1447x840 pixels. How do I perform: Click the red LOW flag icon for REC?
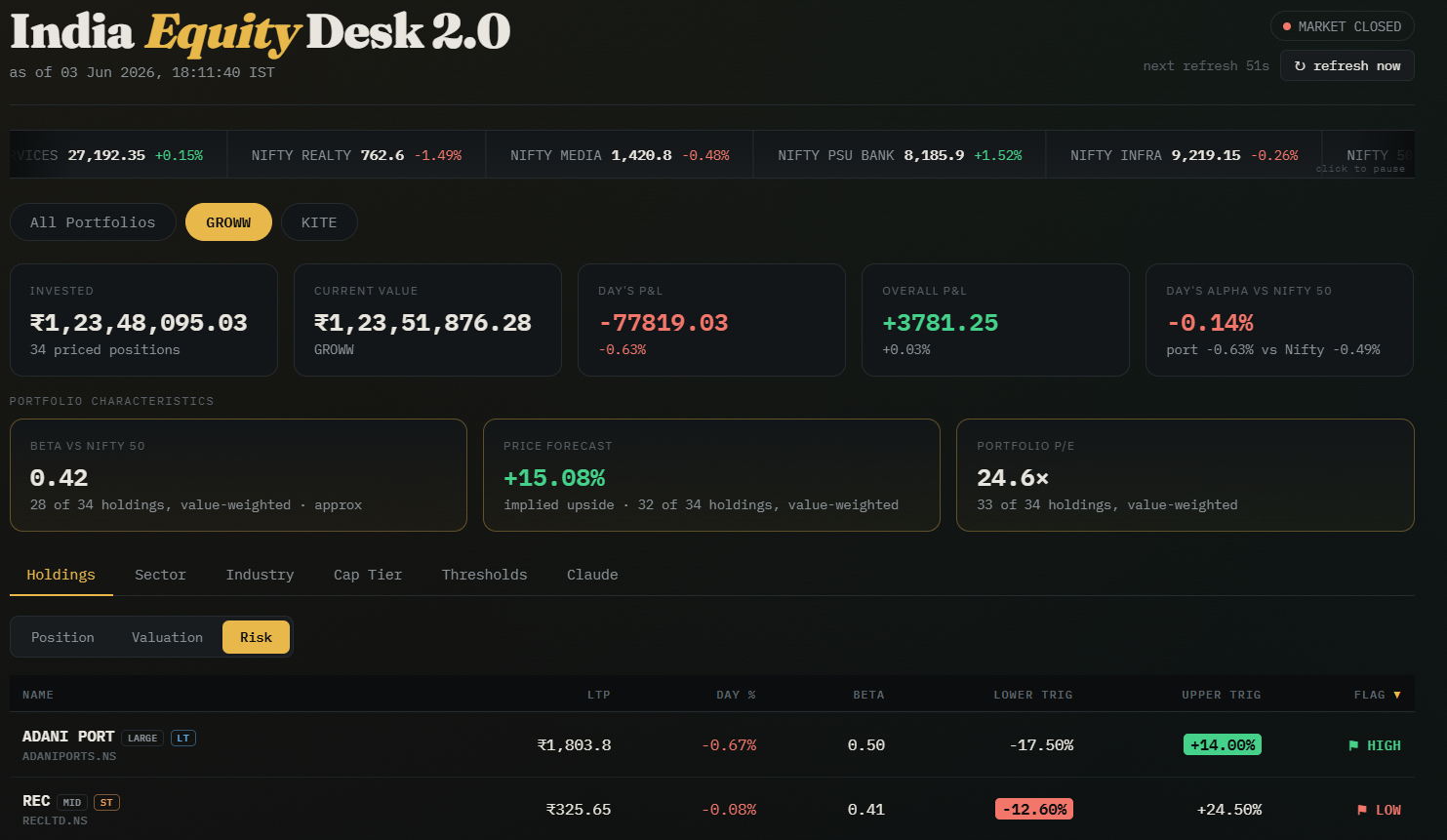click(1362, 810)
